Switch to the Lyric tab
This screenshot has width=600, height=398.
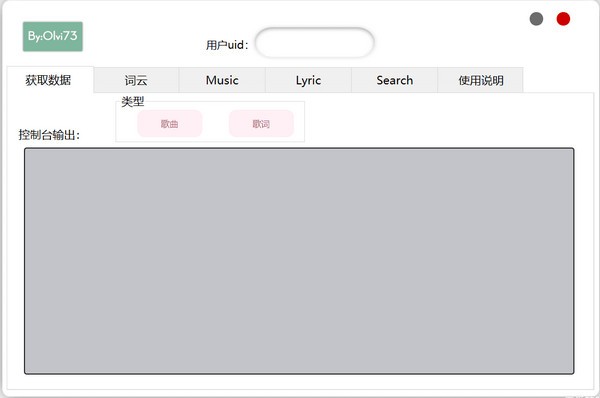(308, 80)
